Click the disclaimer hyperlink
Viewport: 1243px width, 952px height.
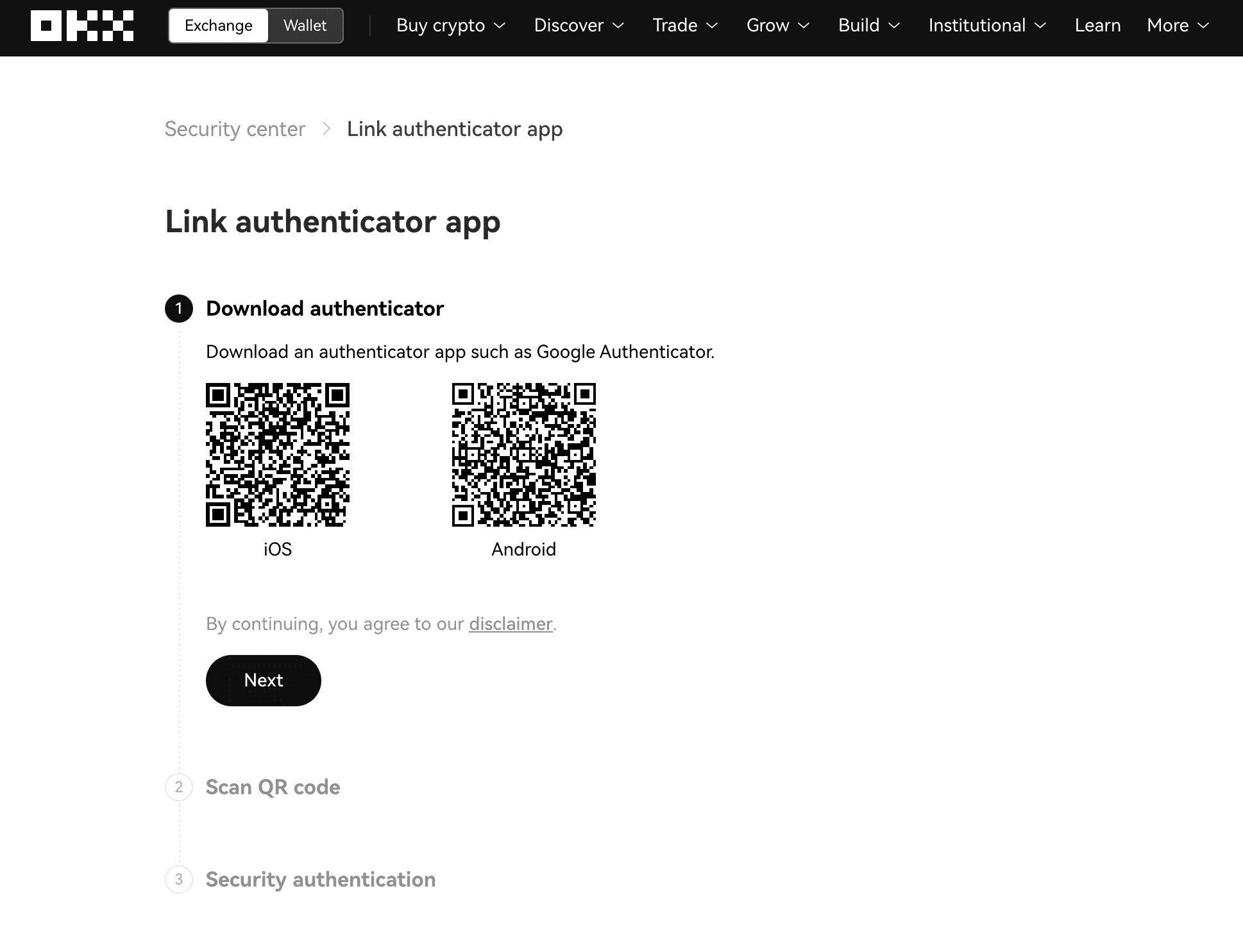[x=510, y=623]
